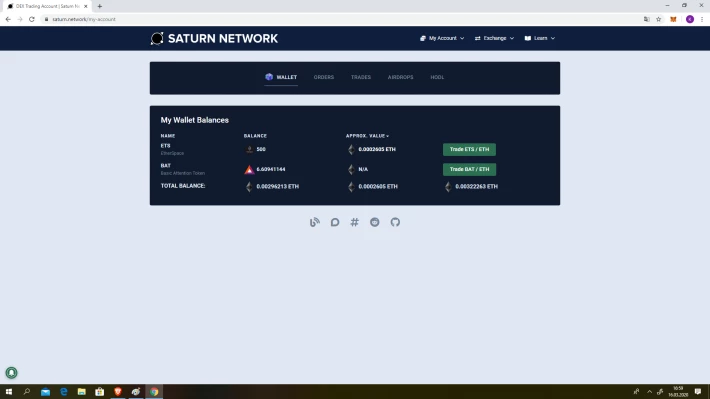Open the chat bubble footer icon

coord(335,222)
